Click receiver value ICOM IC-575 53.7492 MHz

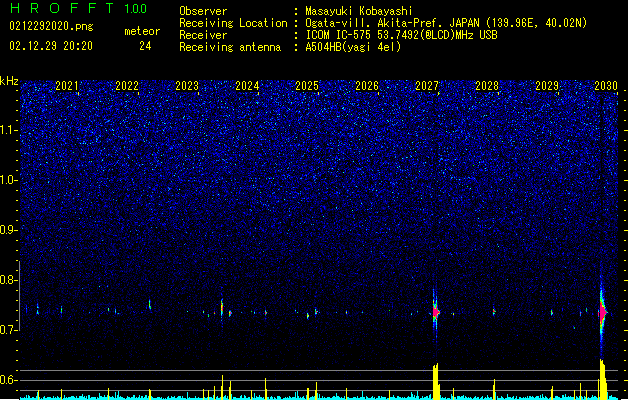click(401, 35)
